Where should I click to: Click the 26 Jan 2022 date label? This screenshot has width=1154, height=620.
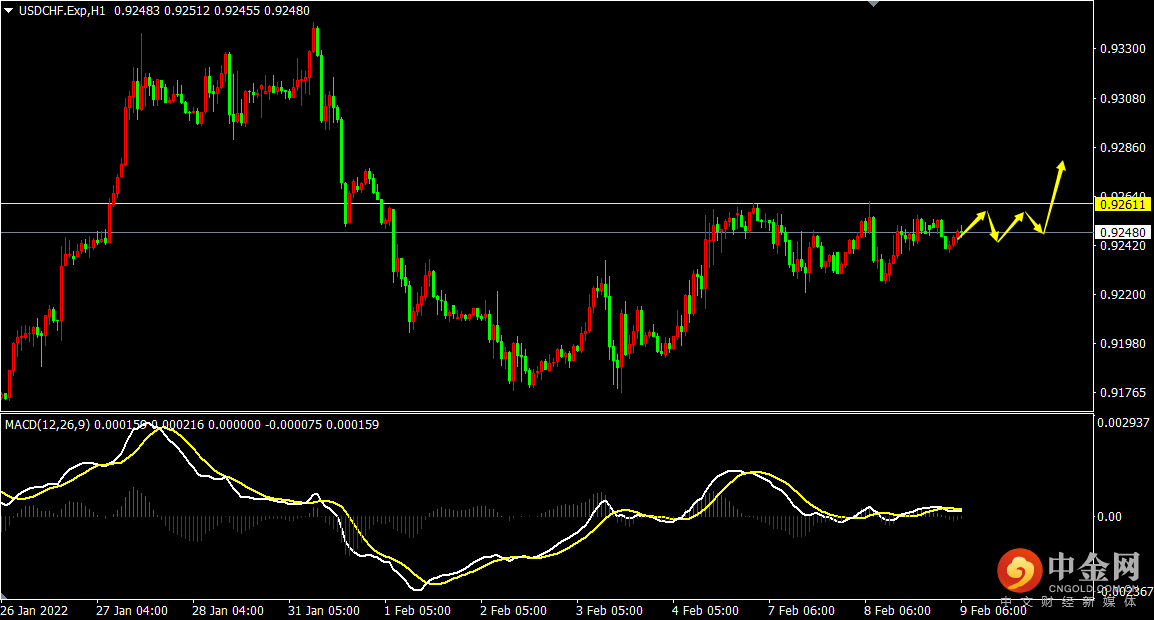[x=35, y=611]
